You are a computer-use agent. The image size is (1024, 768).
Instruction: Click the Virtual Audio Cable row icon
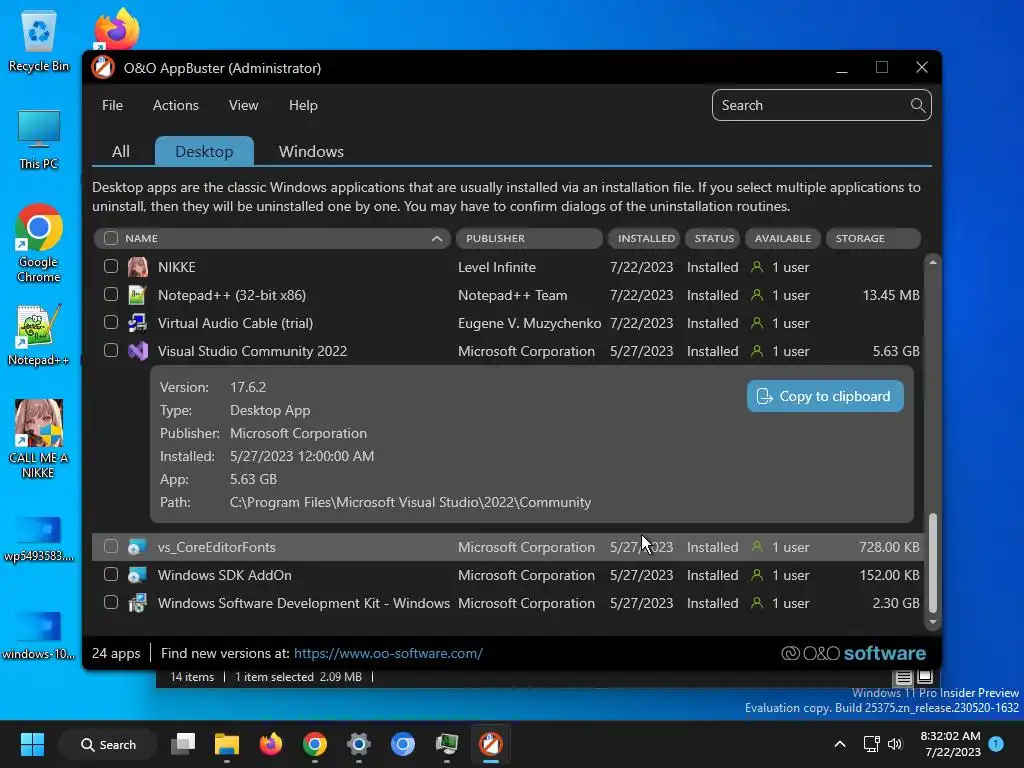coord(137,323)
